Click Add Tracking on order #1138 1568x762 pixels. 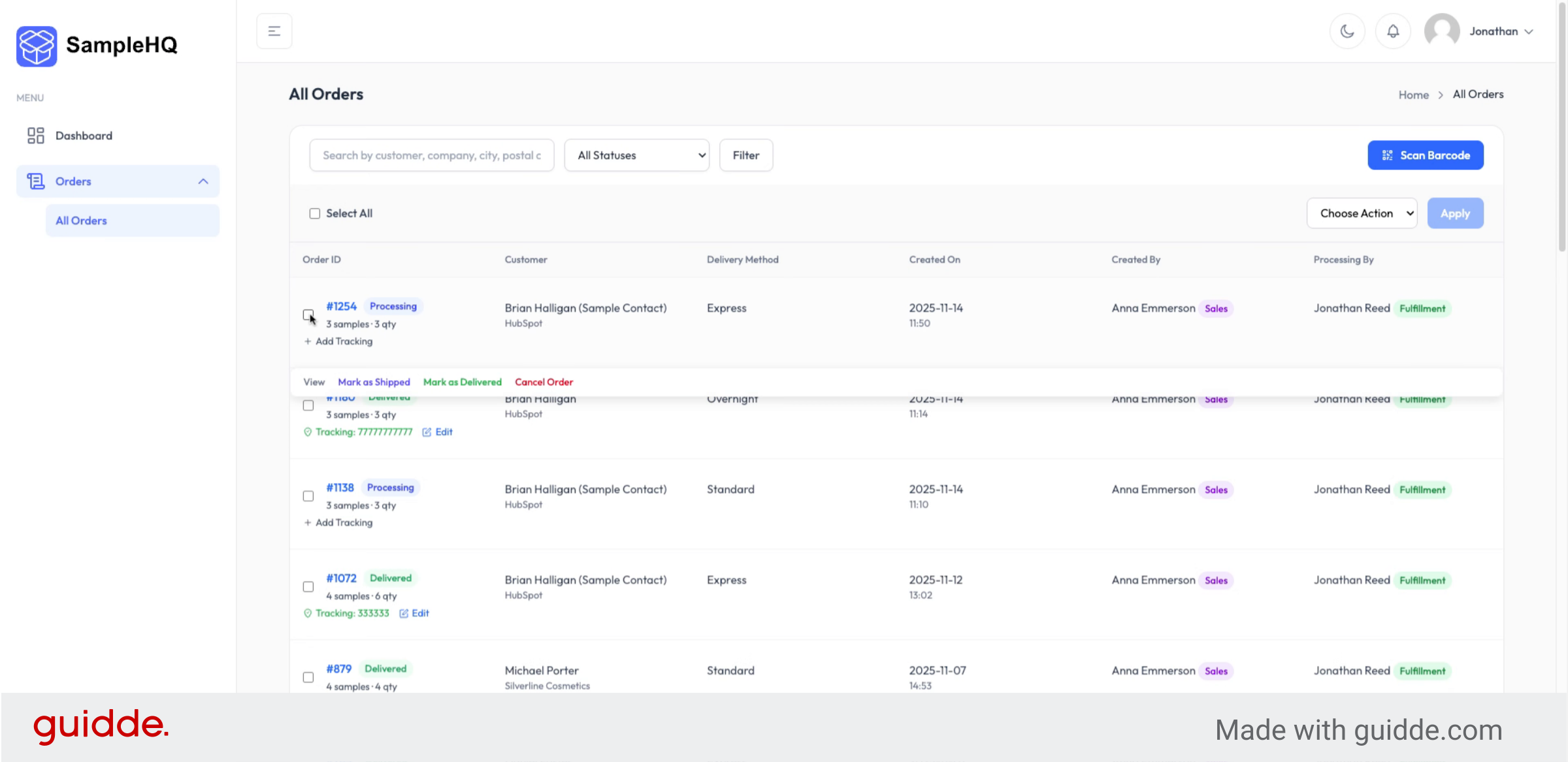click(x=338, y=522)
